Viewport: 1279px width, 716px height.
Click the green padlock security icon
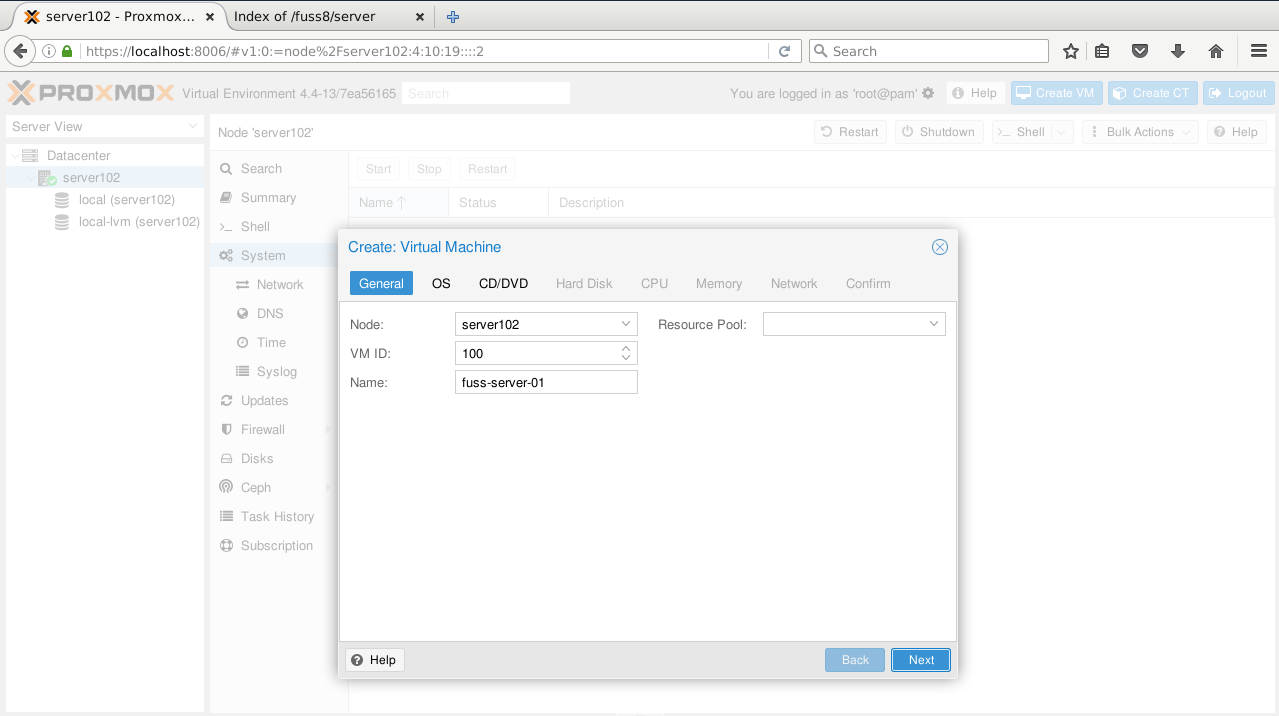click(x=67, y=51)
